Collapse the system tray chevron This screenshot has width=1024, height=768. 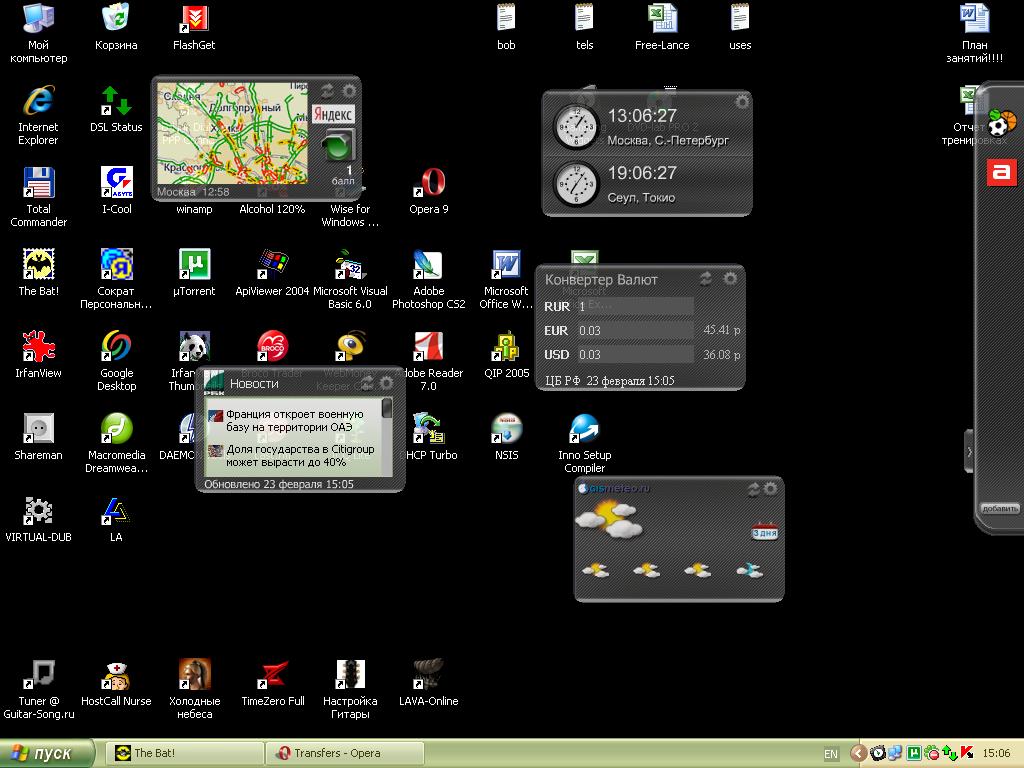click(x=858, y=752)
